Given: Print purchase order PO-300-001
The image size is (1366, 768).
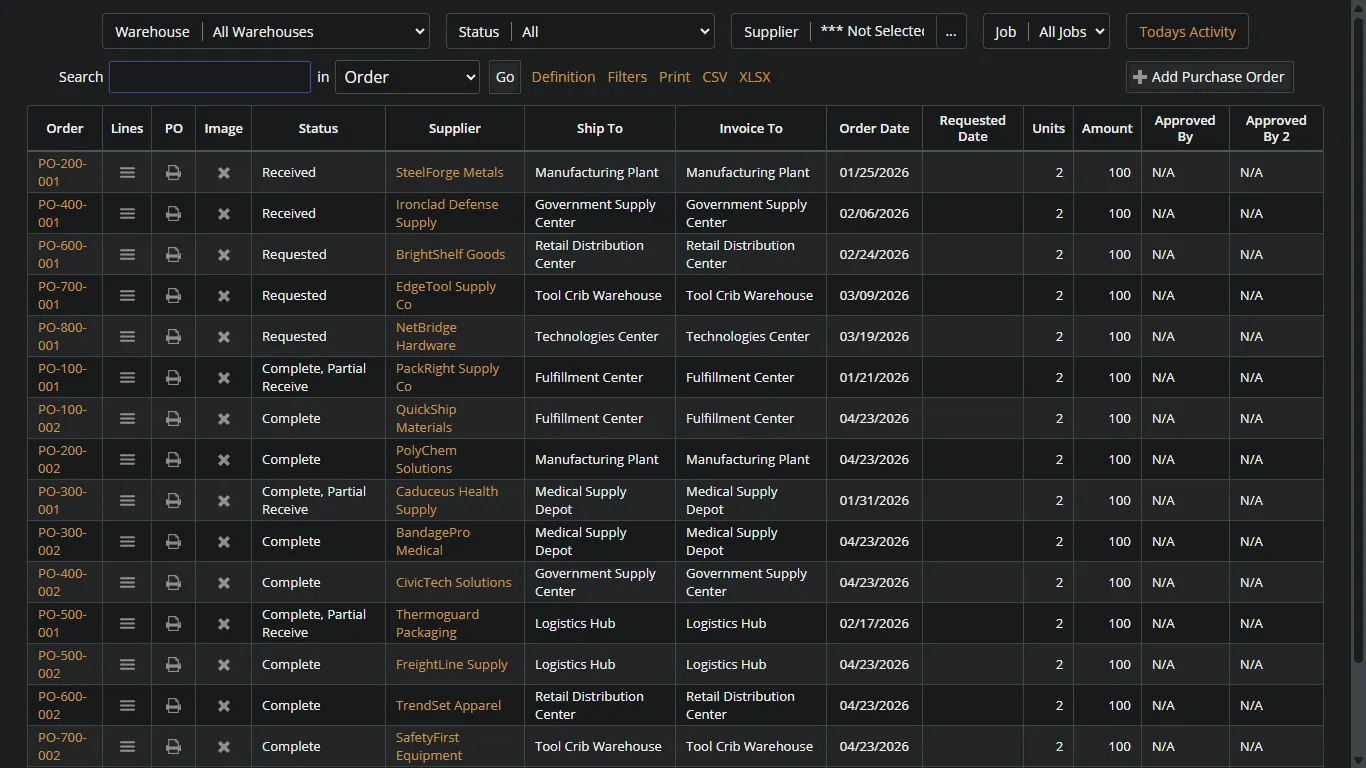Looking at the screenshot, I should (173, 501).
